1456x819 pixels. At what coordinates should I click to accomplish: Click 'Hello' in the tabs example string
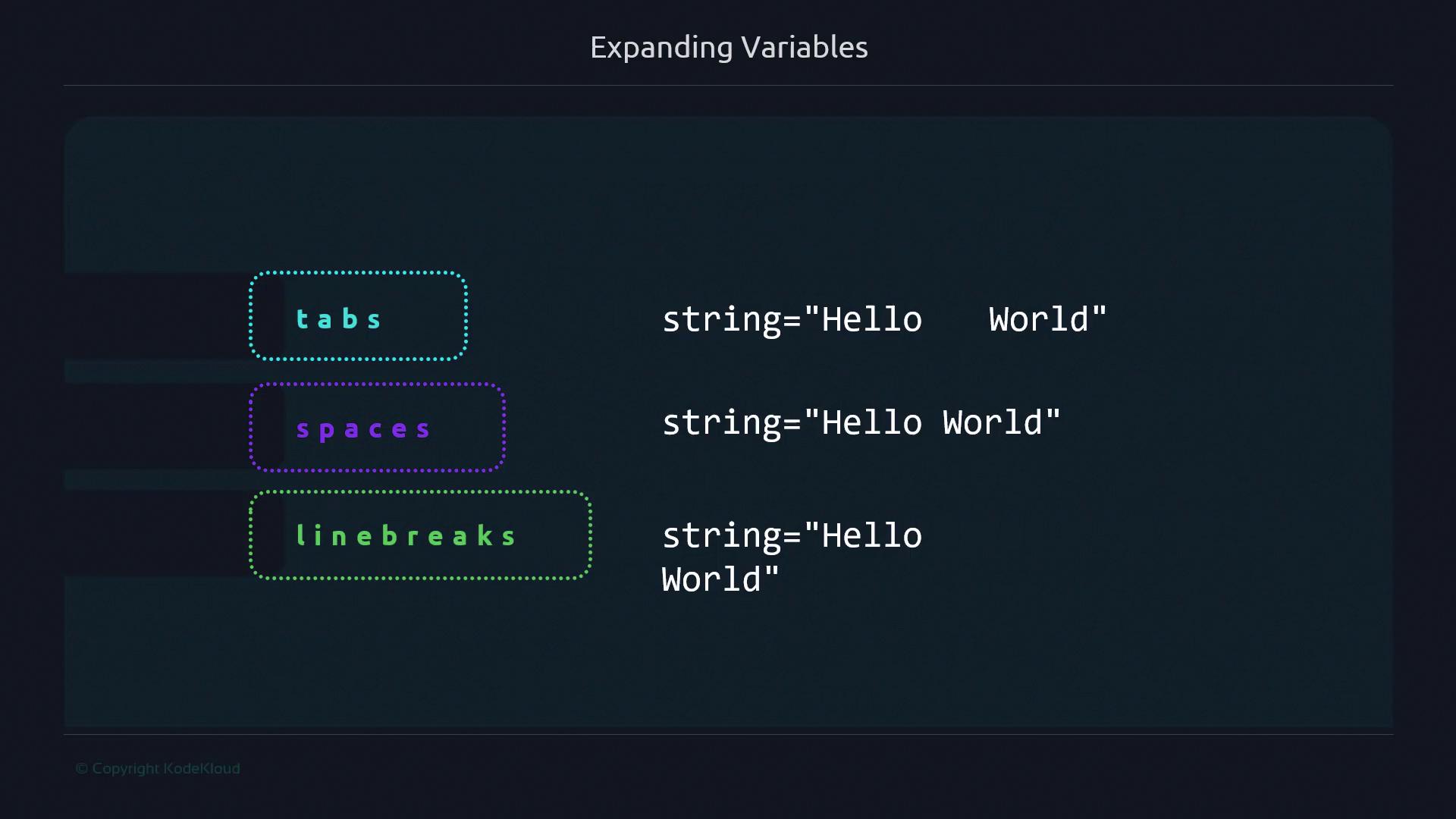pyautogui.click(x=872, y=319)
